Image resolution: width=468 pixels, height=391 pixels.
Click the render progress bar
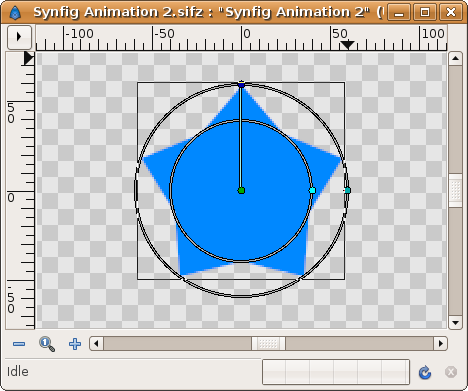click(336, 372)
